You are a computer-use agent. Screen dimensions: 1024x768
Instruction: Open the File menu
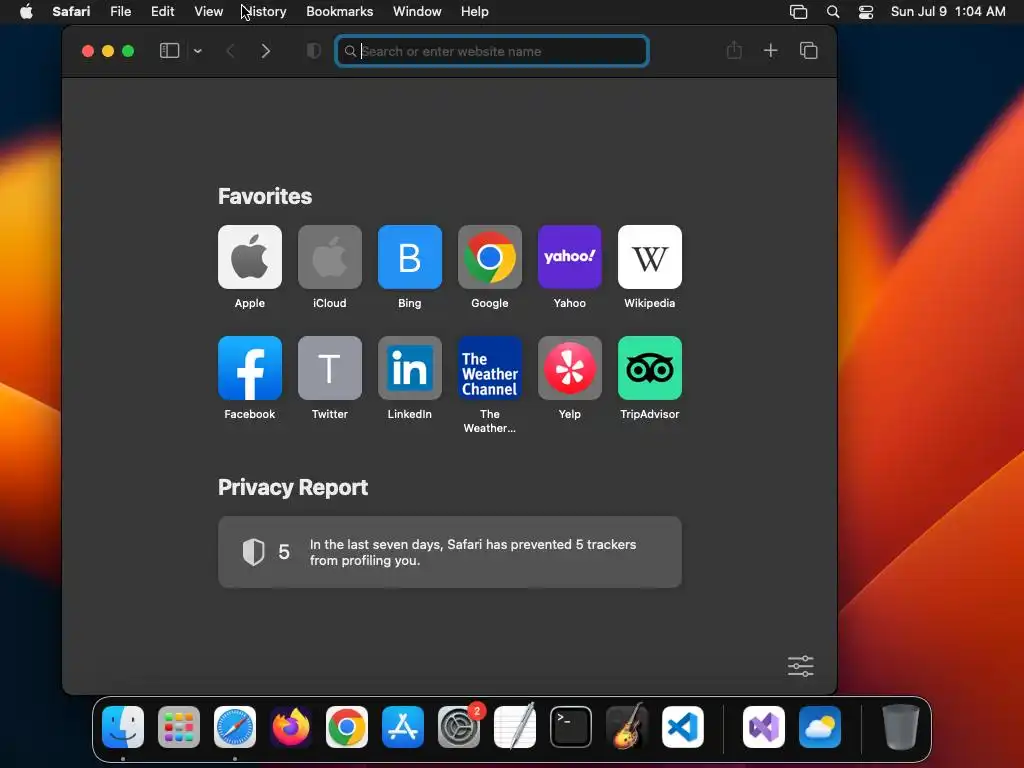[121, 12]
